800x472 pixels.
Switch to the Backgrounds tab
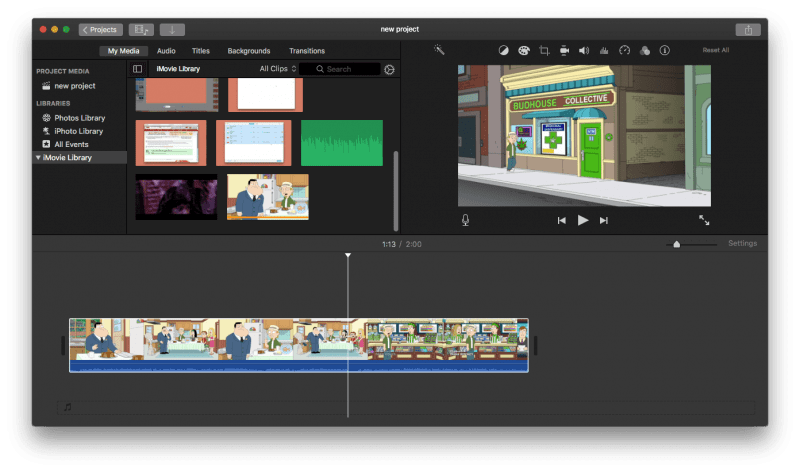point(249,51)
